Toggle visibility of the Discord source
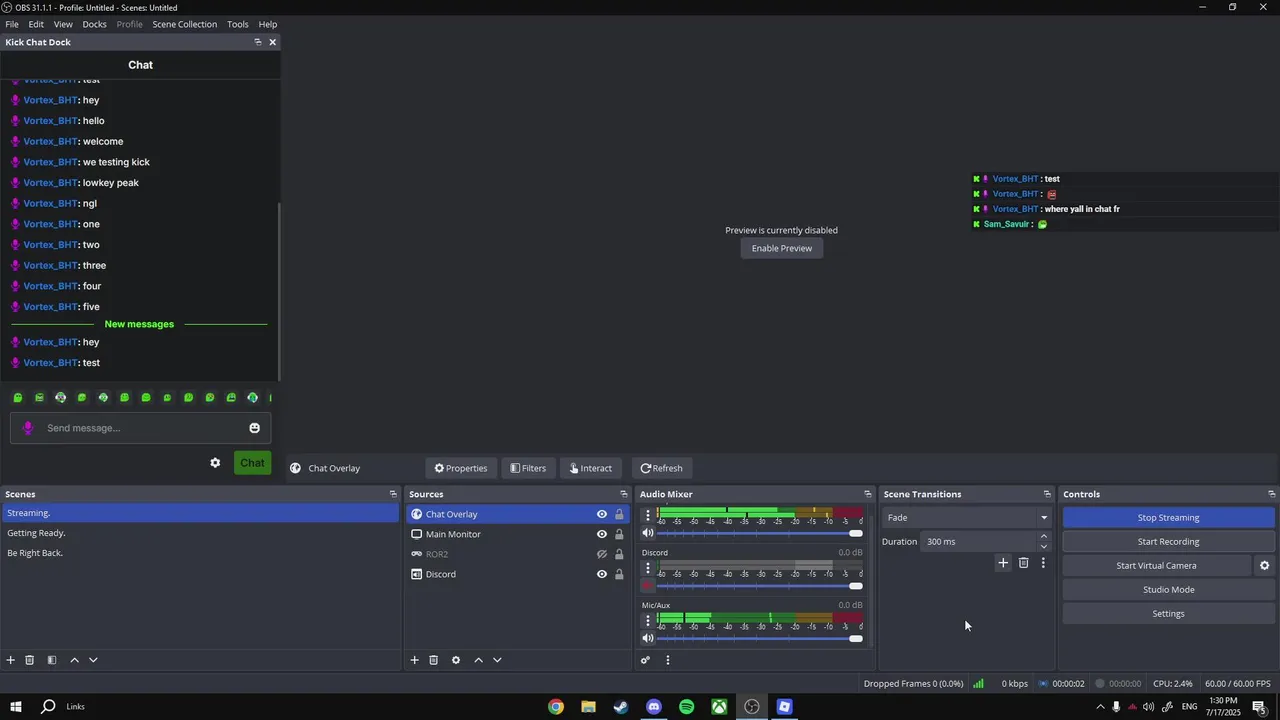Screen dimensions: 1280x720 pos(602,574)
